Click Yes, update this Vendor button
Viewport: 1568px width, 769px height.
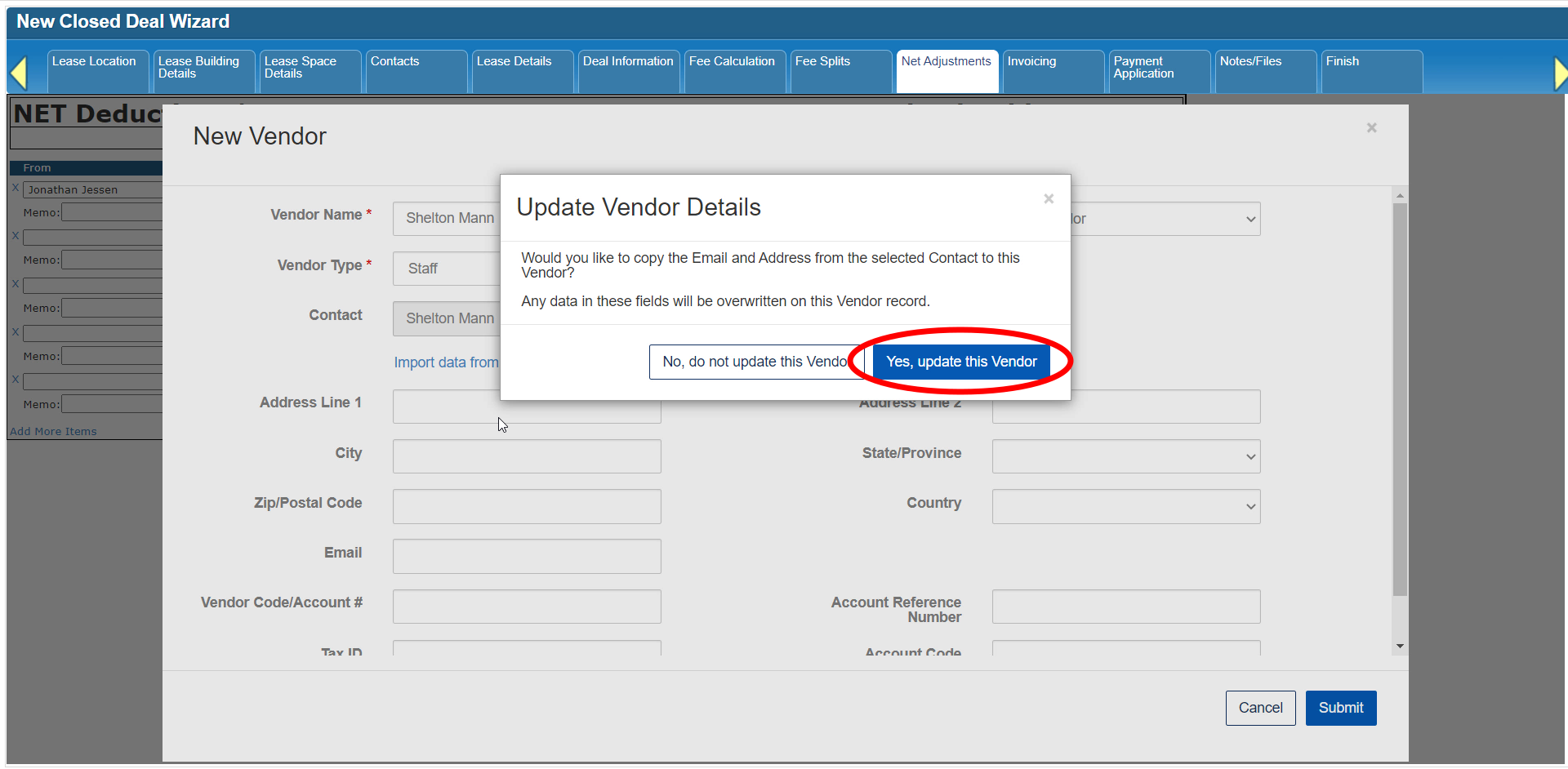(960, 362)
